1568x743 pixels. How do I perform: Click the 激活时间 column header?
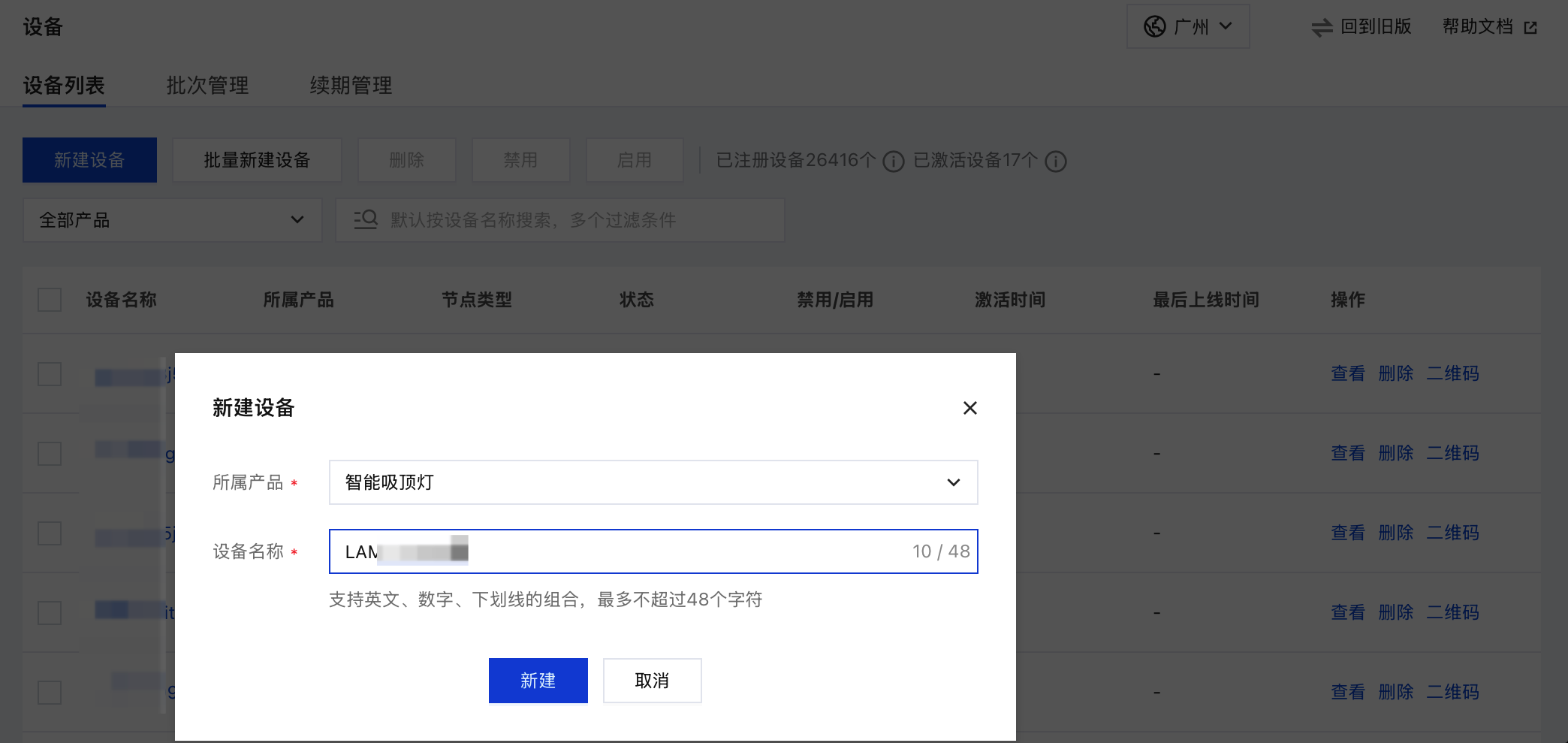pyautogui.click(x=1010, y=300)
